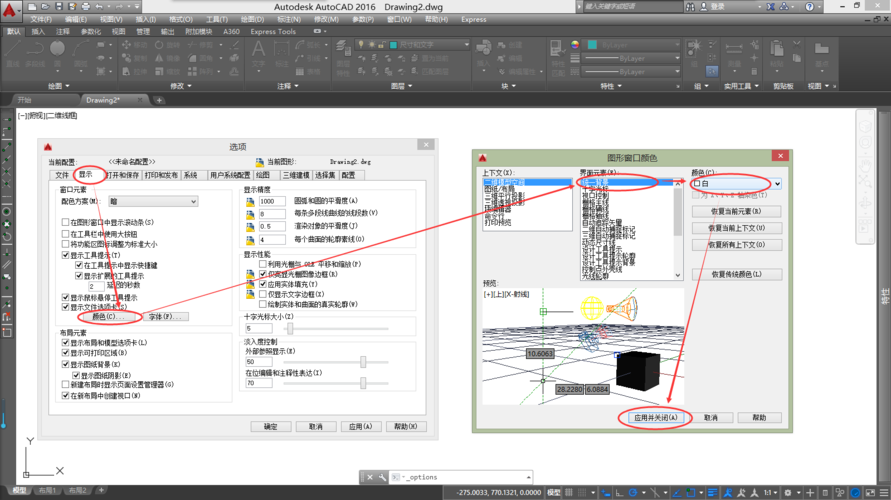Screen dimensions: 891x500
Task: Click the binoculars search icon in title bar
Action: pyautogui.click(x=690, y=7)
